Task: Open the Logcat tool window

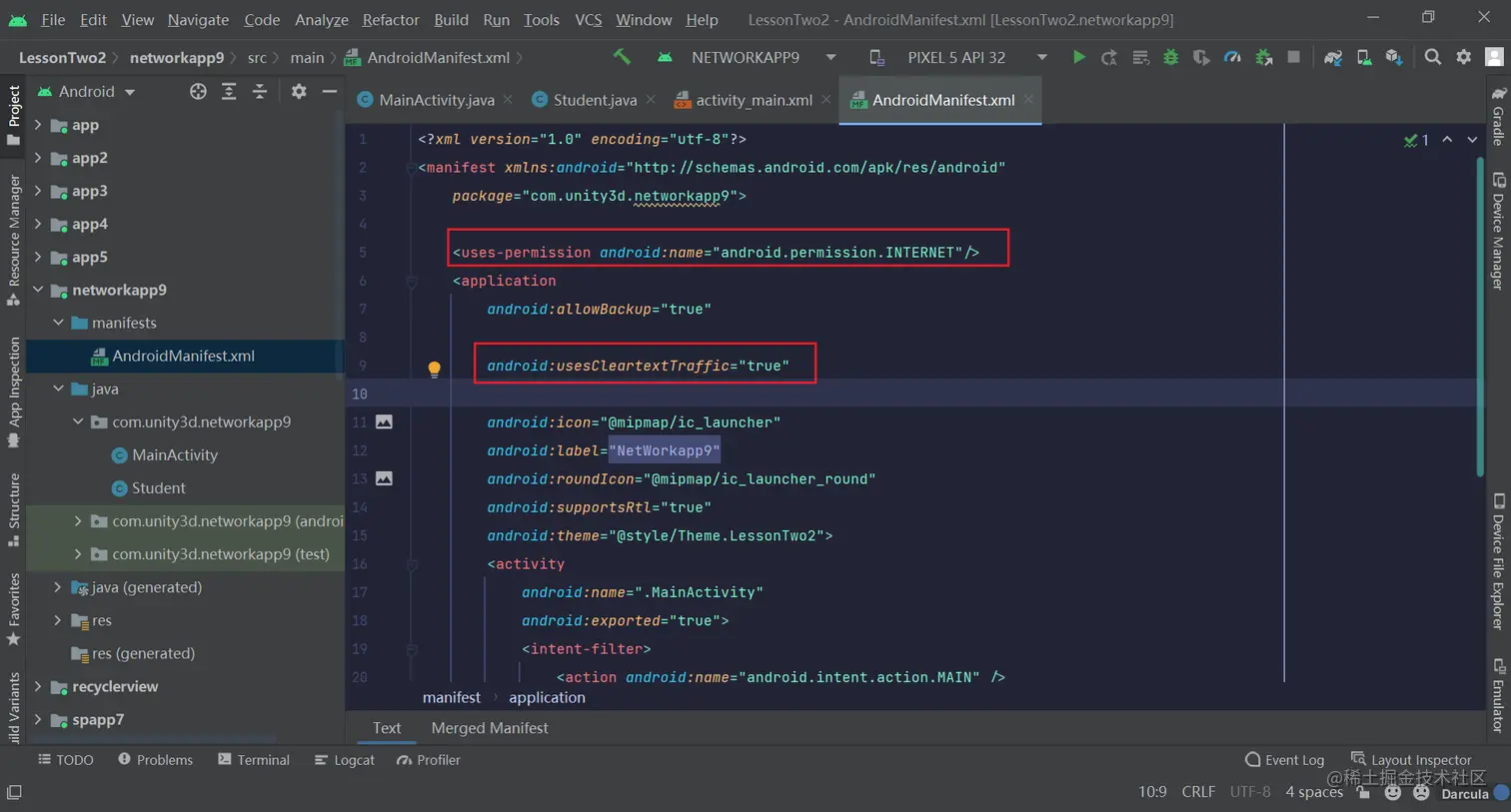Action: point(344,759)
